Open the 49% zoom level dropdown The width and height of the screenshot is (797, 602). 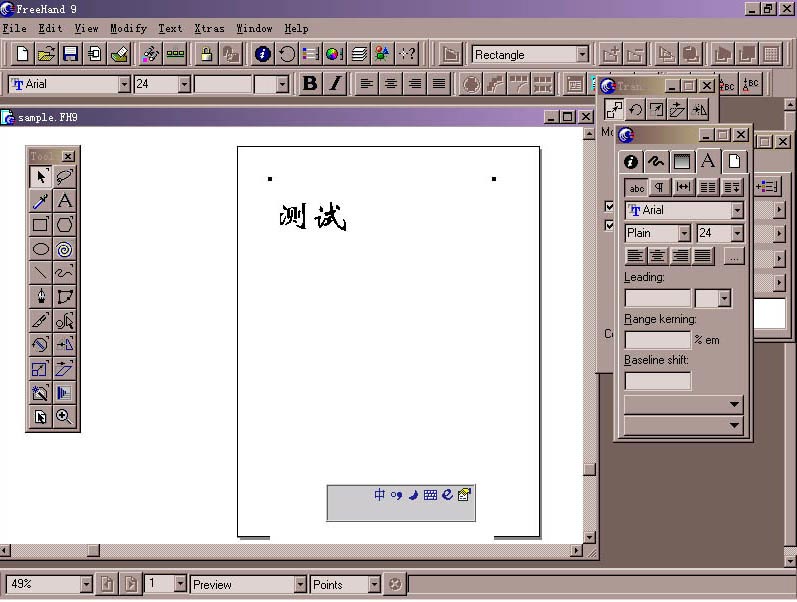click(x=85, y=584)
